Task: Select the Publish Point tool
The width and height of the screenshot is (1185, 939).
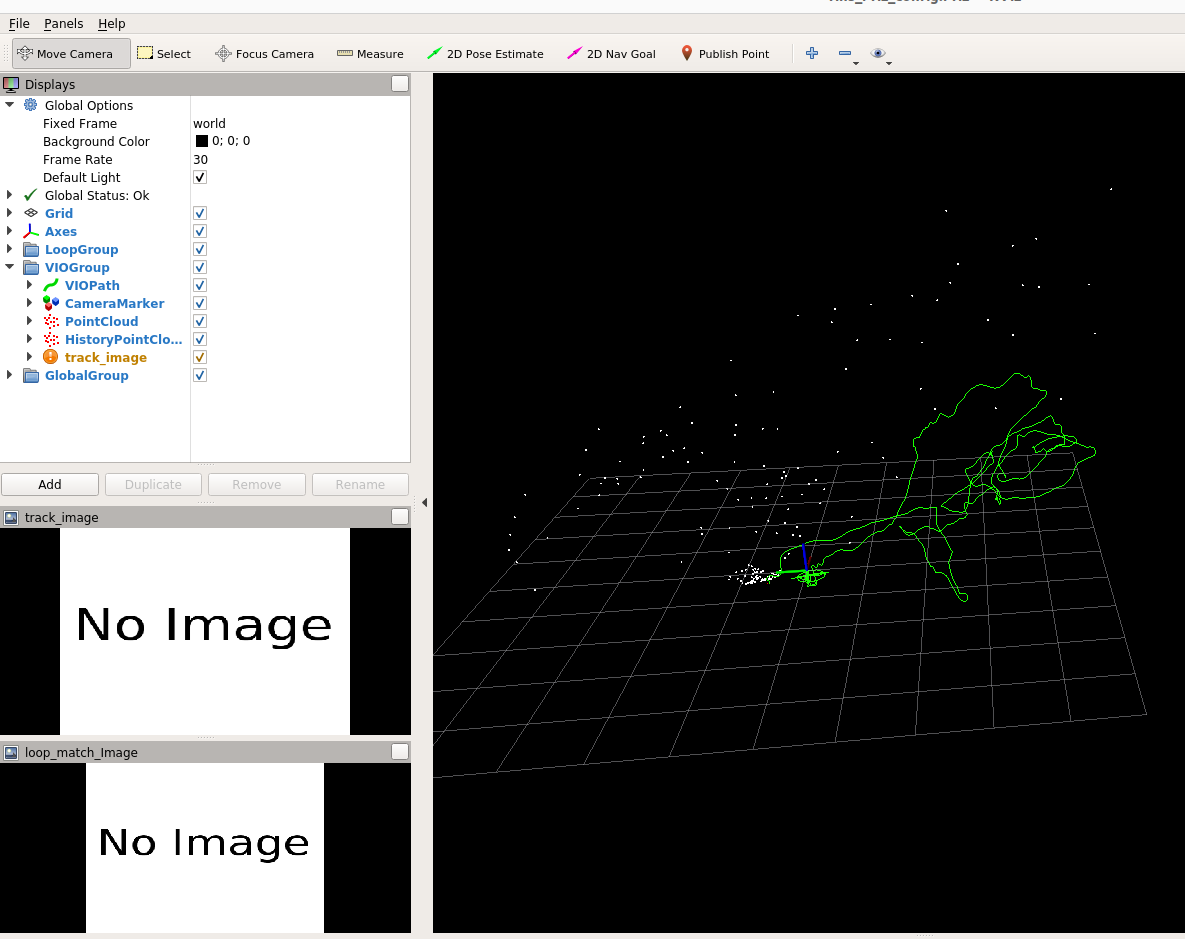Action: [725, 54]
